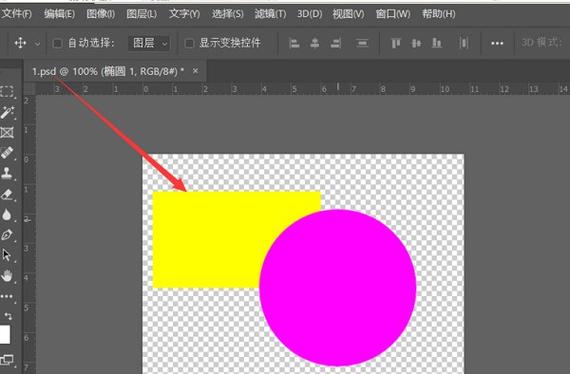The image size is (570, 374).
Task: Click the distribute vertically icon
Action: 463,43
